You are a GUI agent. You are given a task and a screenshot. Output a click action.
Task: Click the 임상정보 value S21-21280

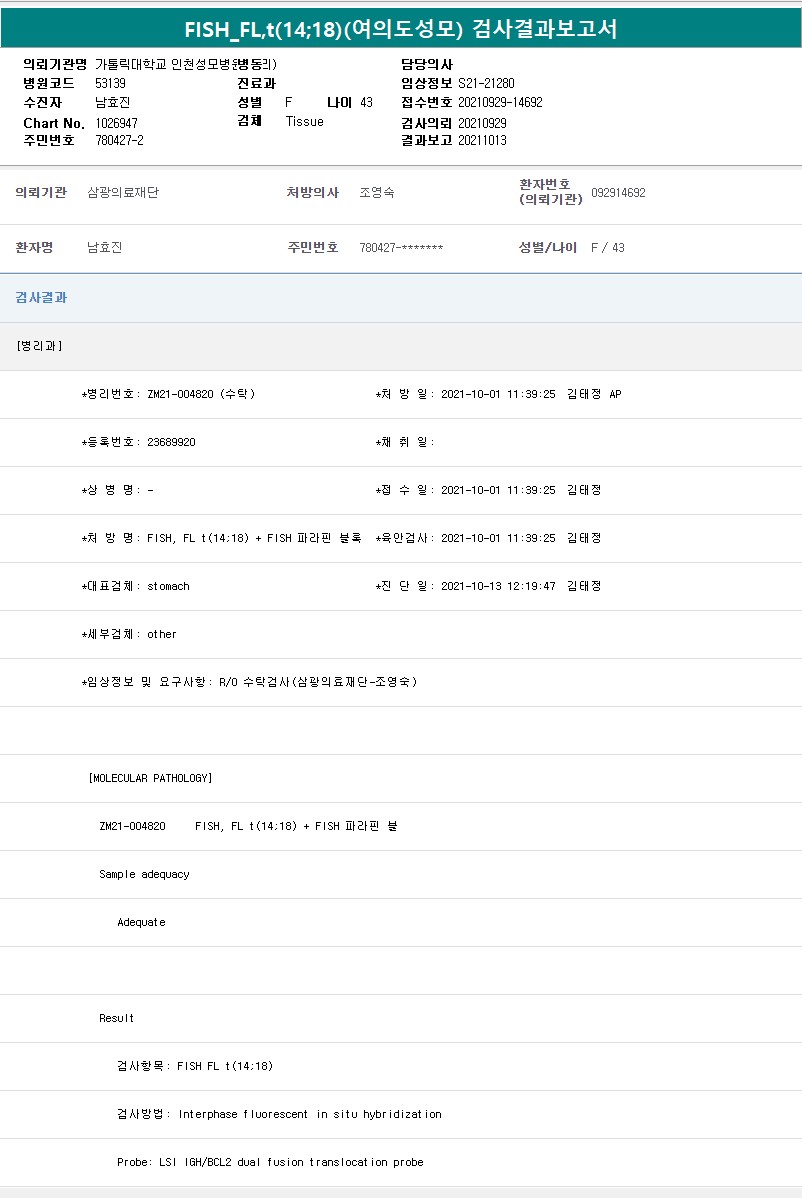coord(486,84)
